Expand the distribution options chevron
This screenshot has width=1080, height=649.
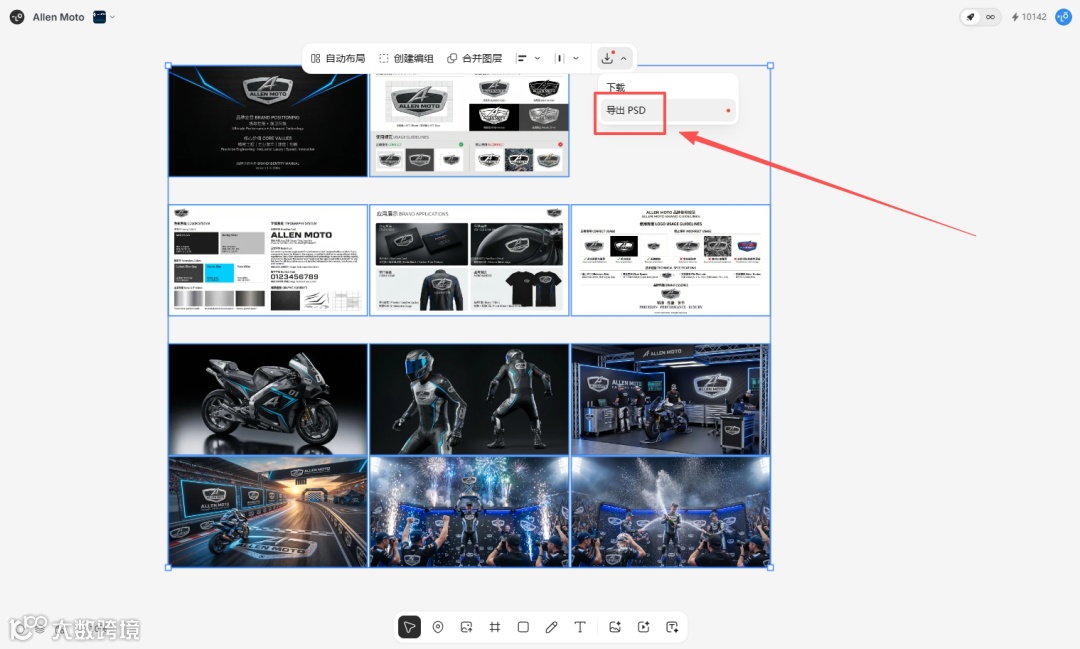tap(576, 59)
